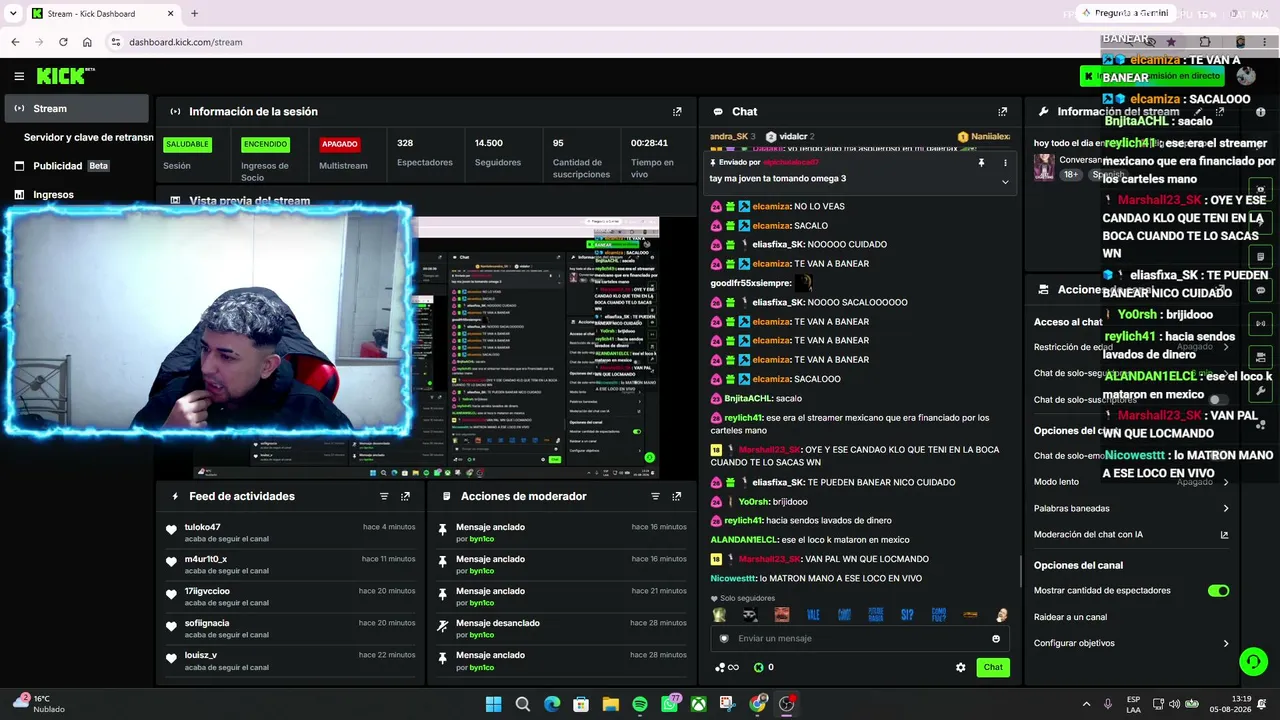Pop out Feed de actividades panel

pos(405,496)
